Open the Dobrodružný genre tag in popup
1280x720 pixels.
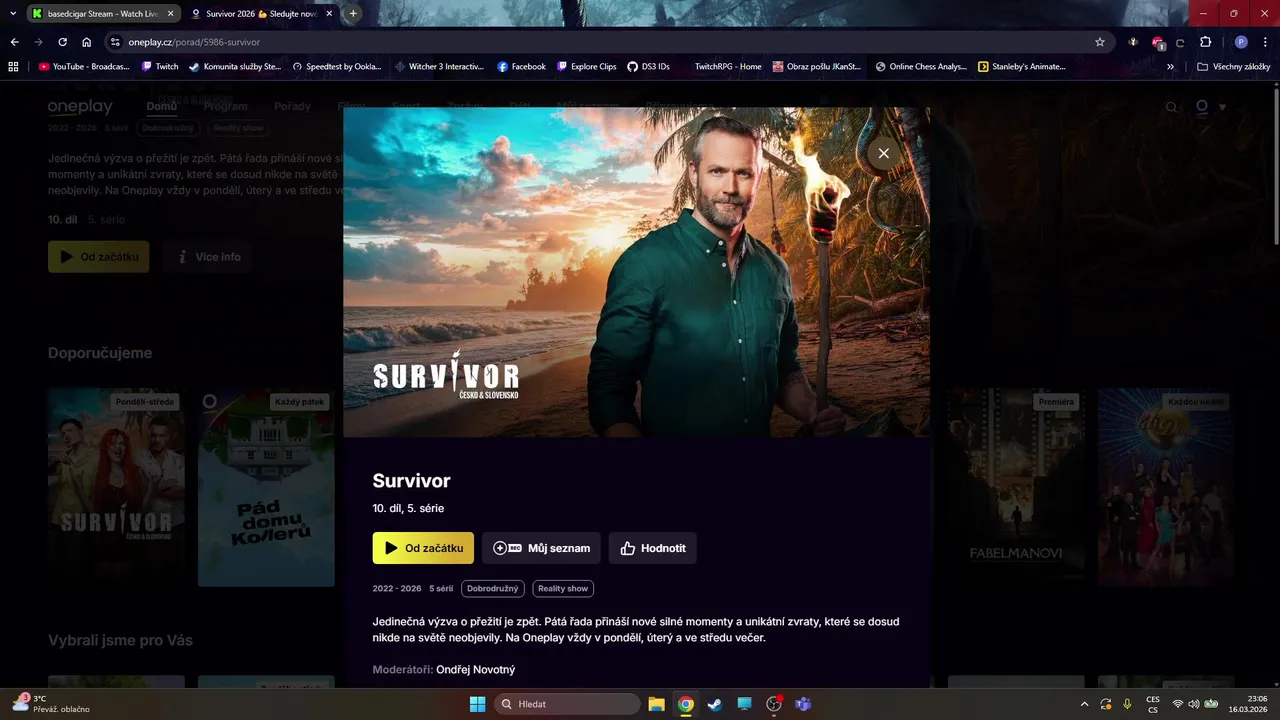[x=493, y=589]
